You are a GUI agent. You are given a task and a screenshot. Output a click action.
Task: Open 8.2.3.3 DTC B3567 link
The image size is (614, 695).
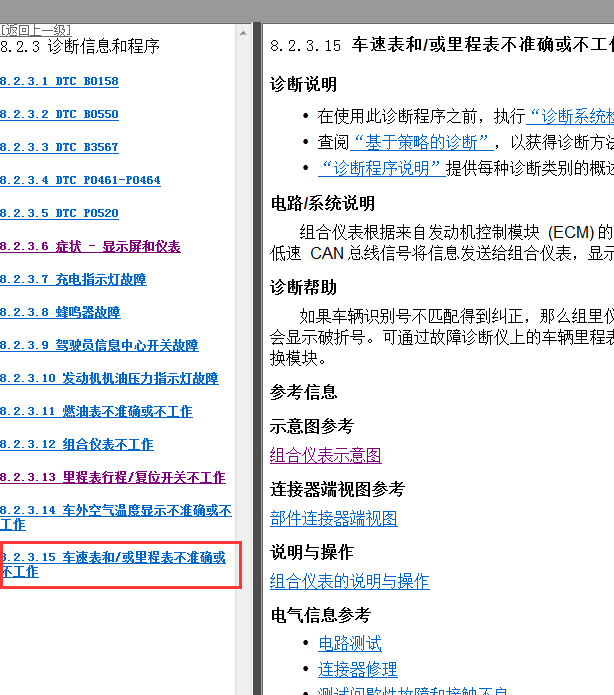(59, 147)
